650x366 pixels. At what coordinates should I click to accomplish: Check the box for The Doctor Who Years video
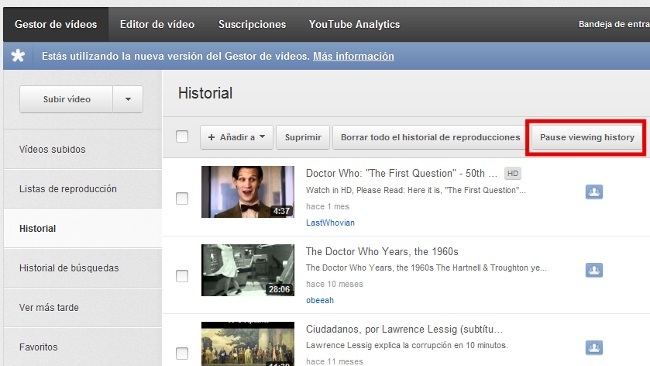182,276
